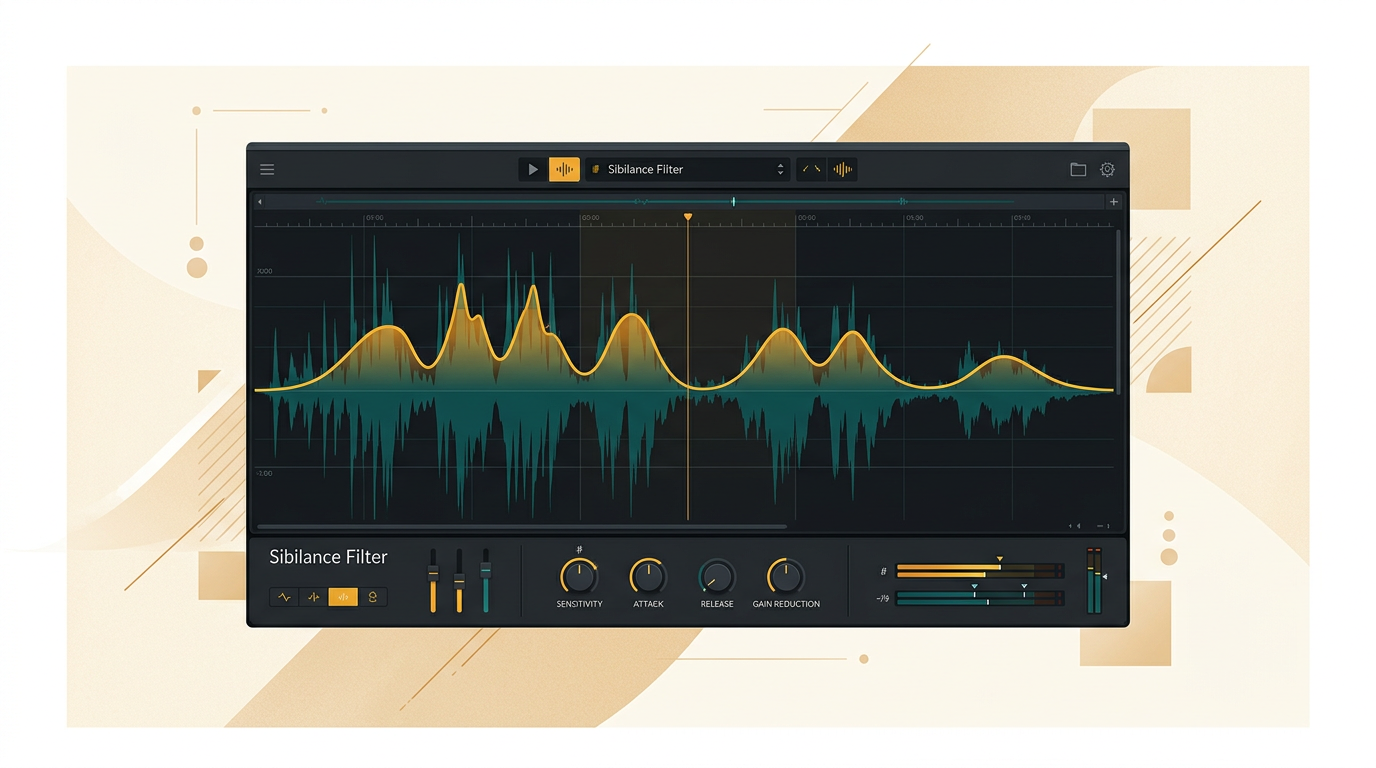Select the first filter shape mode icon
Screen dimensions: 1376x768
click(284, 597)
